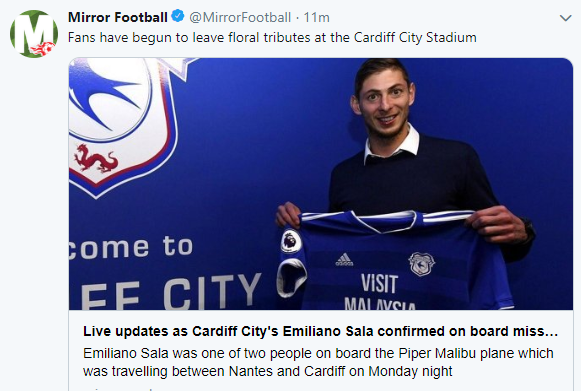The width and height of the screenshot is (581, 391).
Task: Click the Premier League sleeve badge
Action: coord(290,241)
